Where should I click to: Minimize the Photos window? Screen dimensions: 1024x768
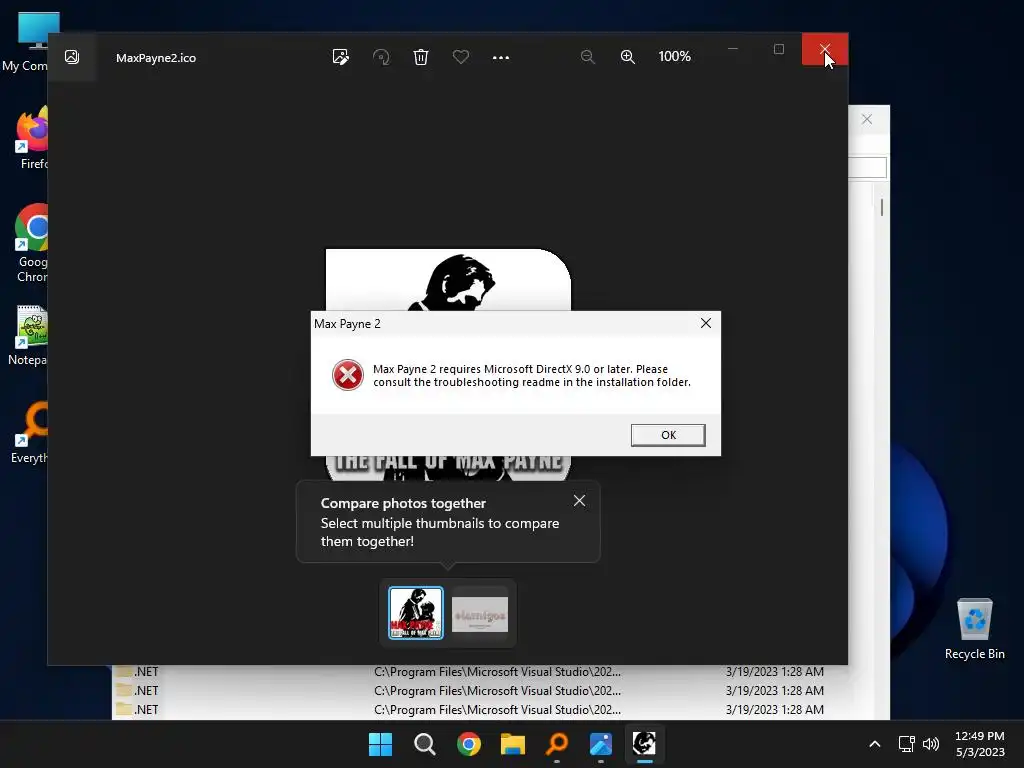(733, 49)
